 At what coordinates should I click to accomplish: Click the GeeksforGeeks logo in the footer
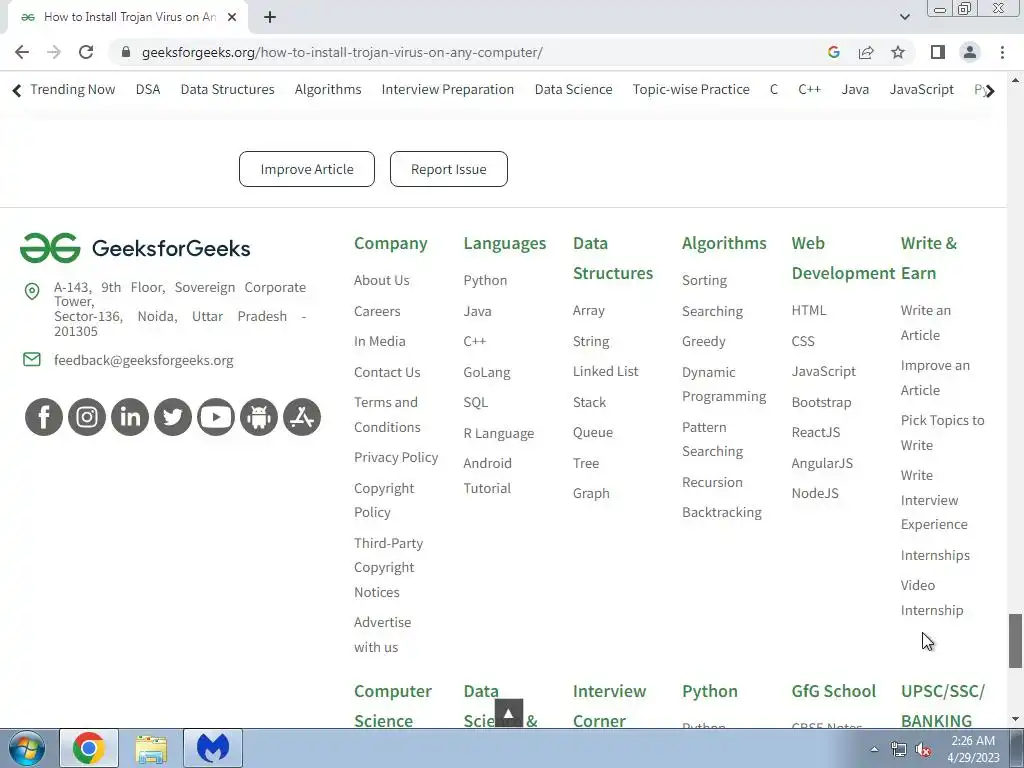[x=135, y=248]
